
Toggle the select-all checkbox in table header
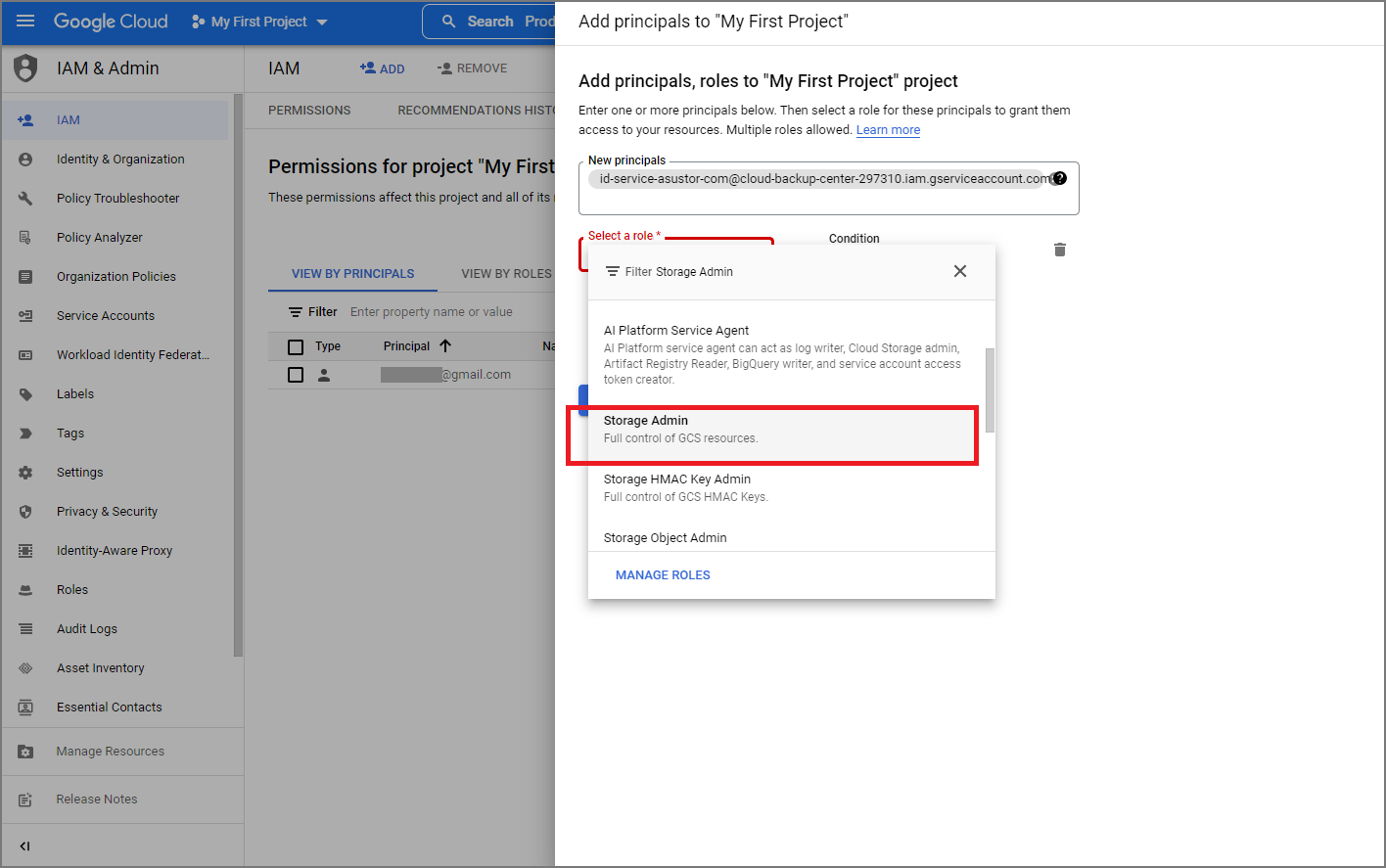296,346
